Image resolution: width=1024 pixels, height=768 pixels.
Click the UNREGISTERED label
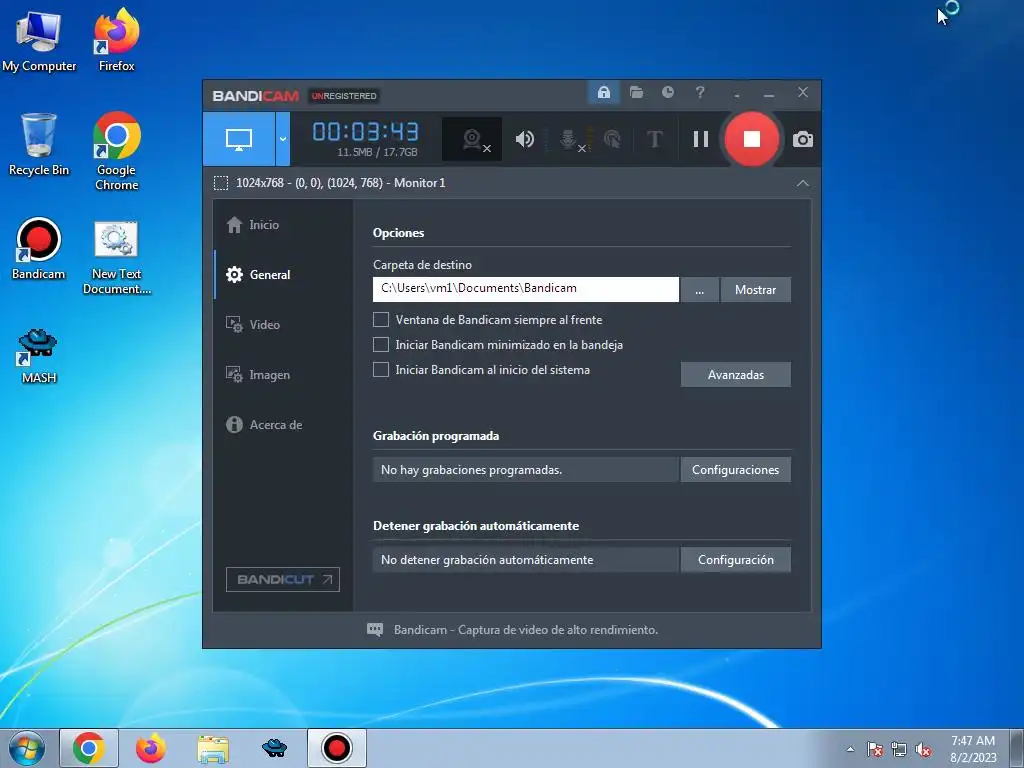tap(344, 96)
